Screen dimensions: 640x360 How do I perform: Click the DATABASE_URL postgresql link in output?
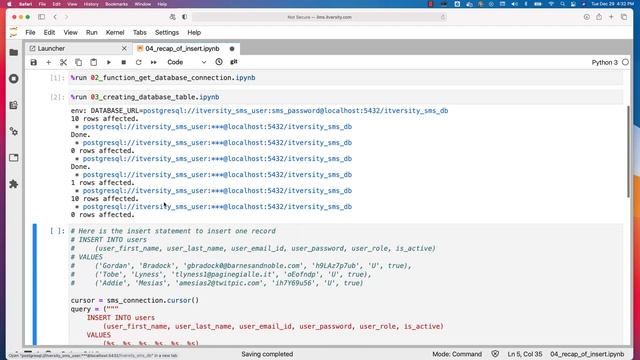point(296,111)
